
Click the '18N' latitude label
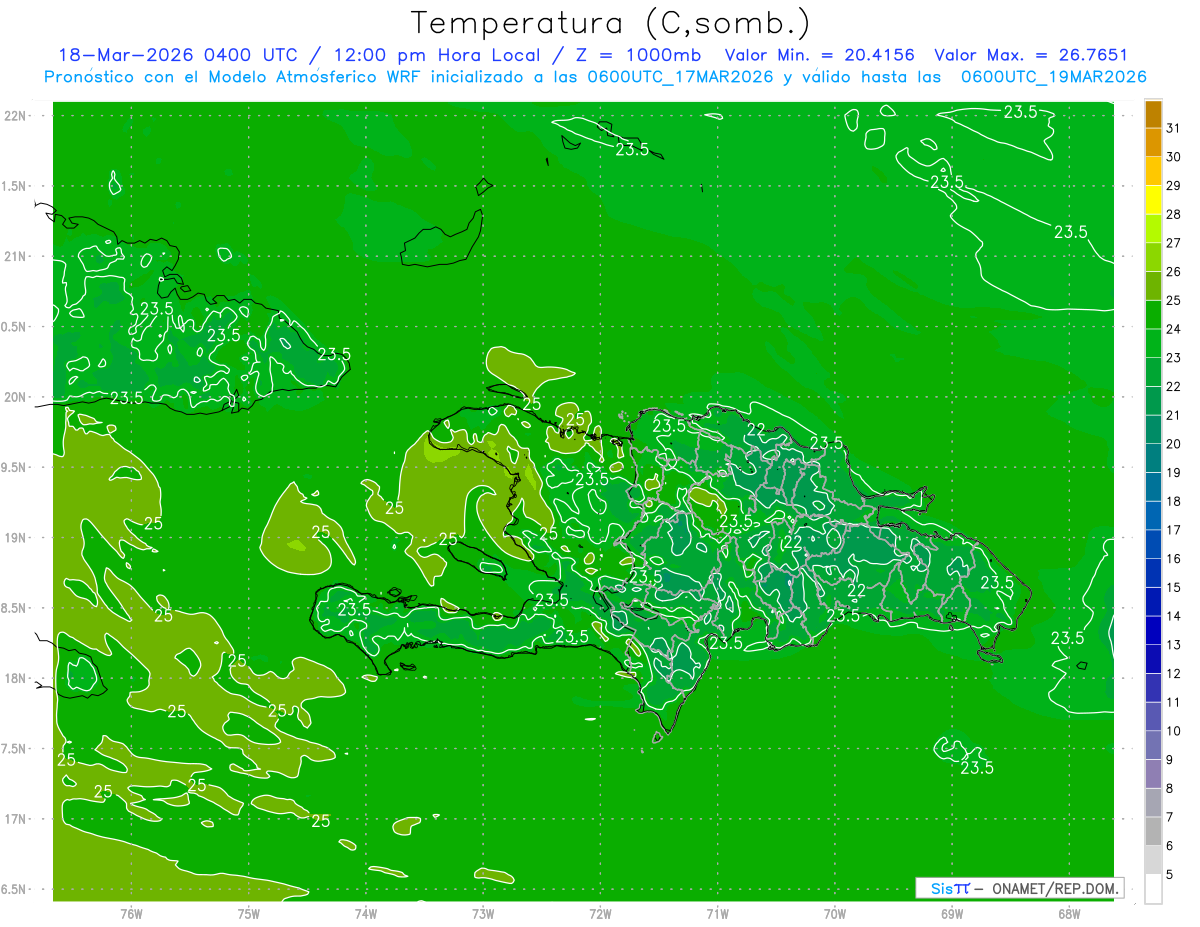click(x=15, y=679)
